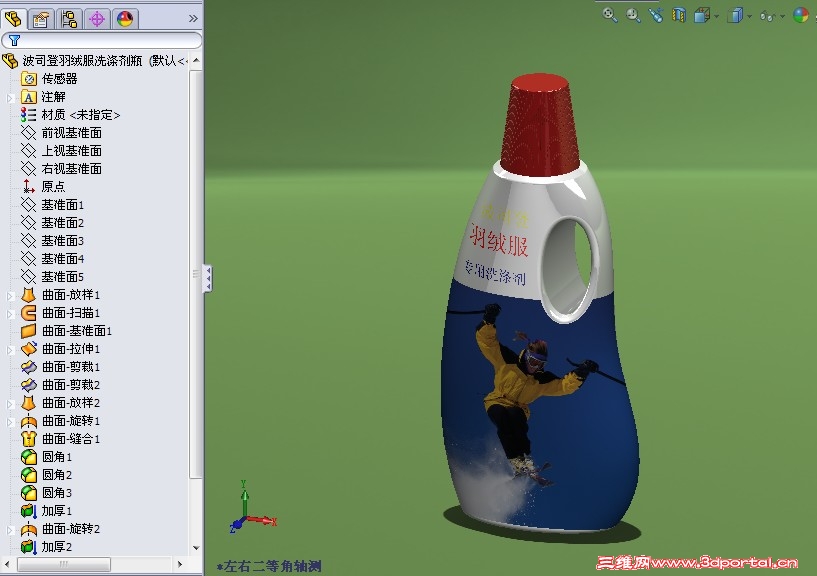Select the 原点 origin item
The image size is (817, 576).
click(43, 187)
